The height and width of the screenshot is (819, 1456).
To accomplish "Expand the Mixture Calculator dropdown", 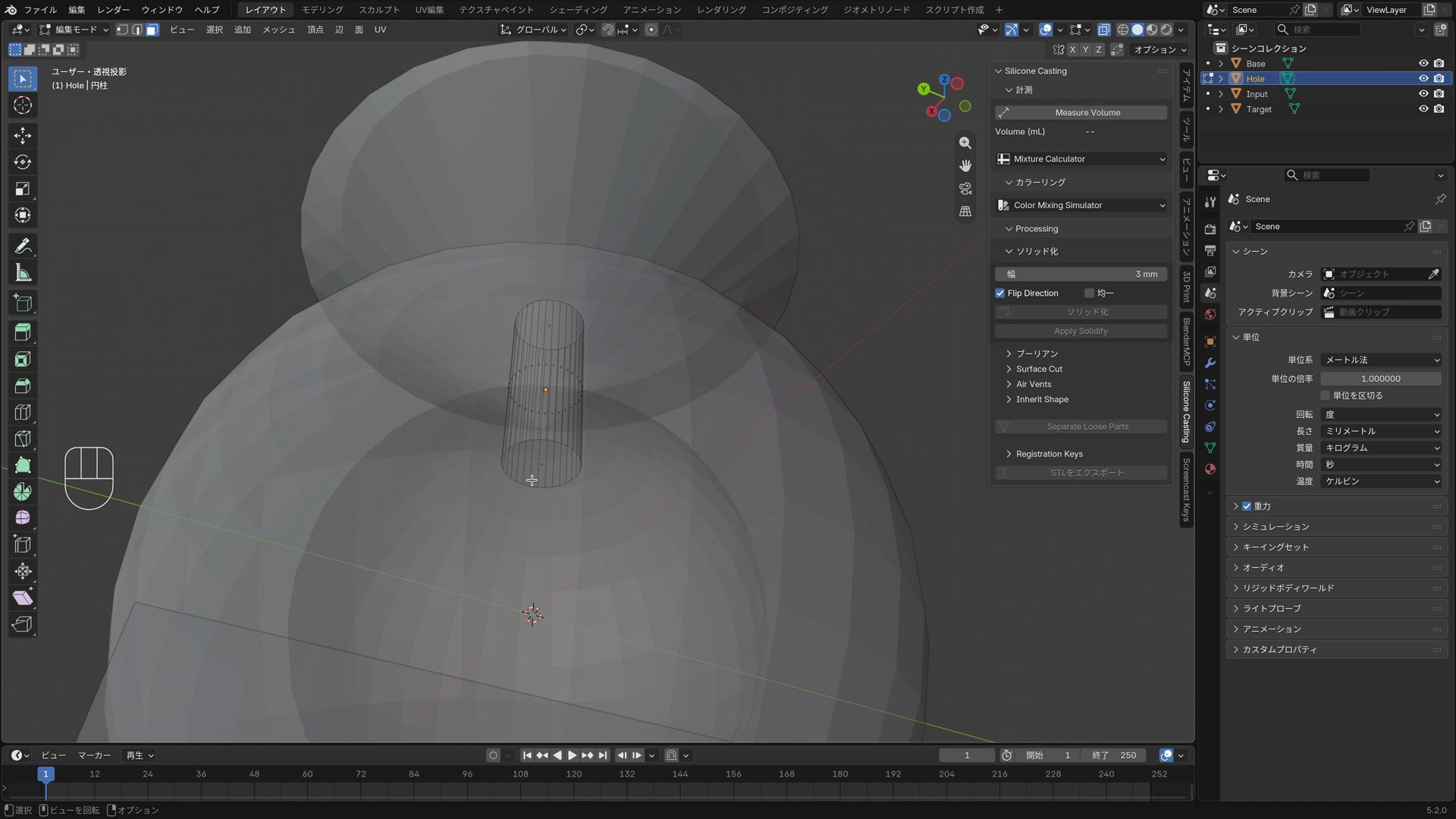I will (x=1081, y=159).
